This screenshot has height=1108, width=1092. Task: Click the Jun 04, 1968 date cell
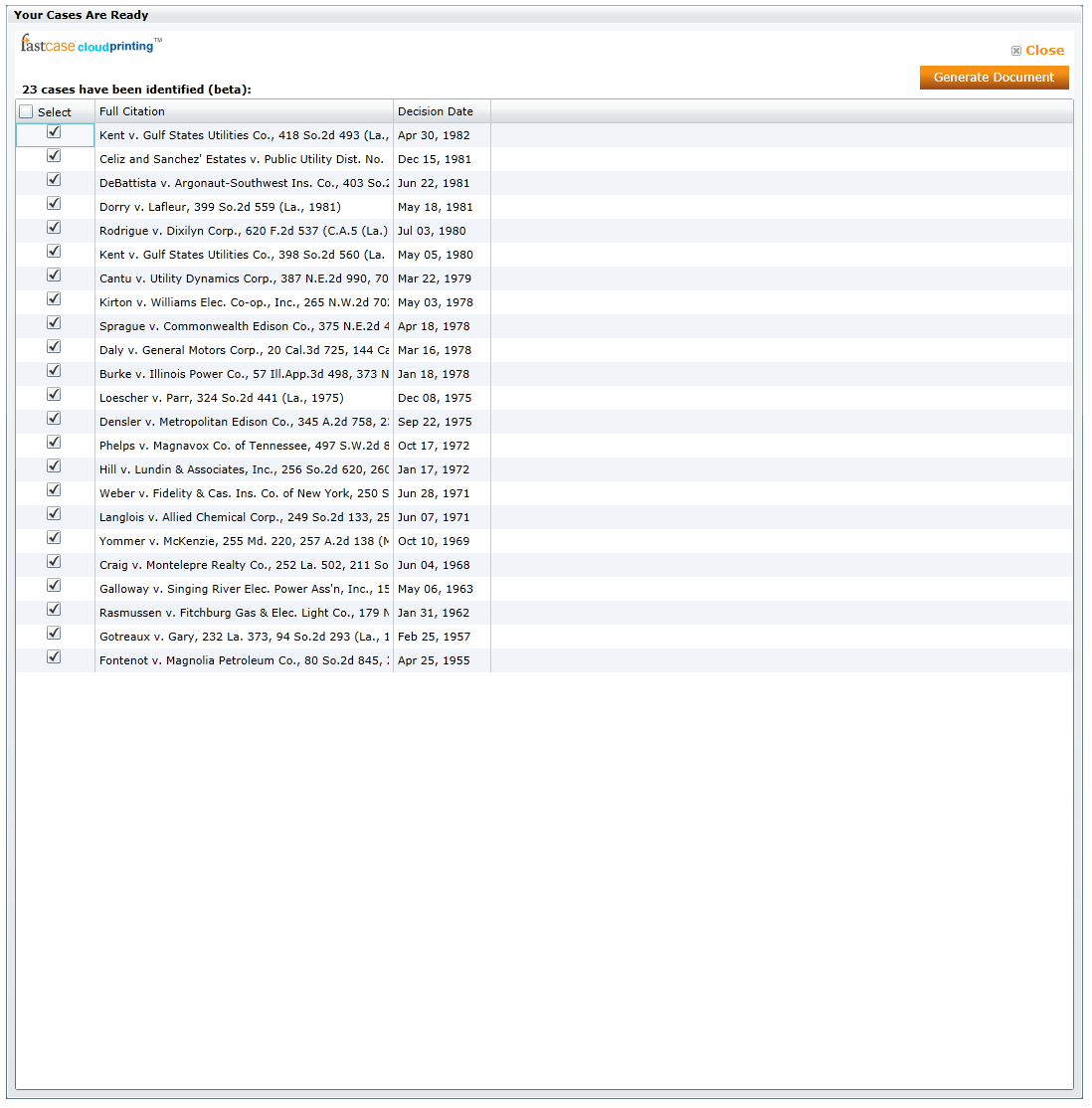tap(442, 565)
